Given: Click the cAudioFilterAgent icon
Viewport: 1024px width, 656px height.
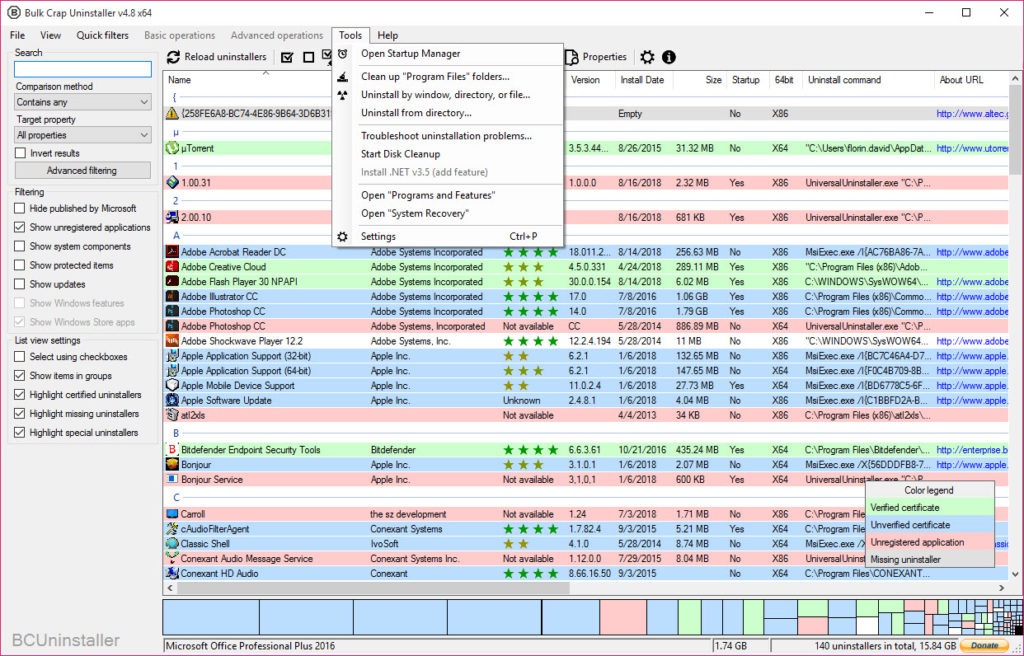Looking at the screenshot, I should click(x=172, y=529).
